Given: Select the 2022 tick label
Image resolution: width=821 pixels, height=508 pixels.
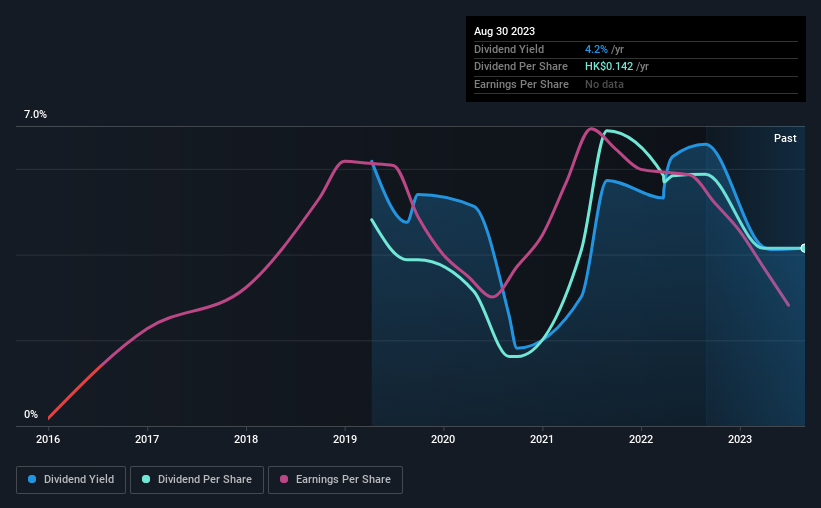Looking at the screenshot, I should pos(641,439).
